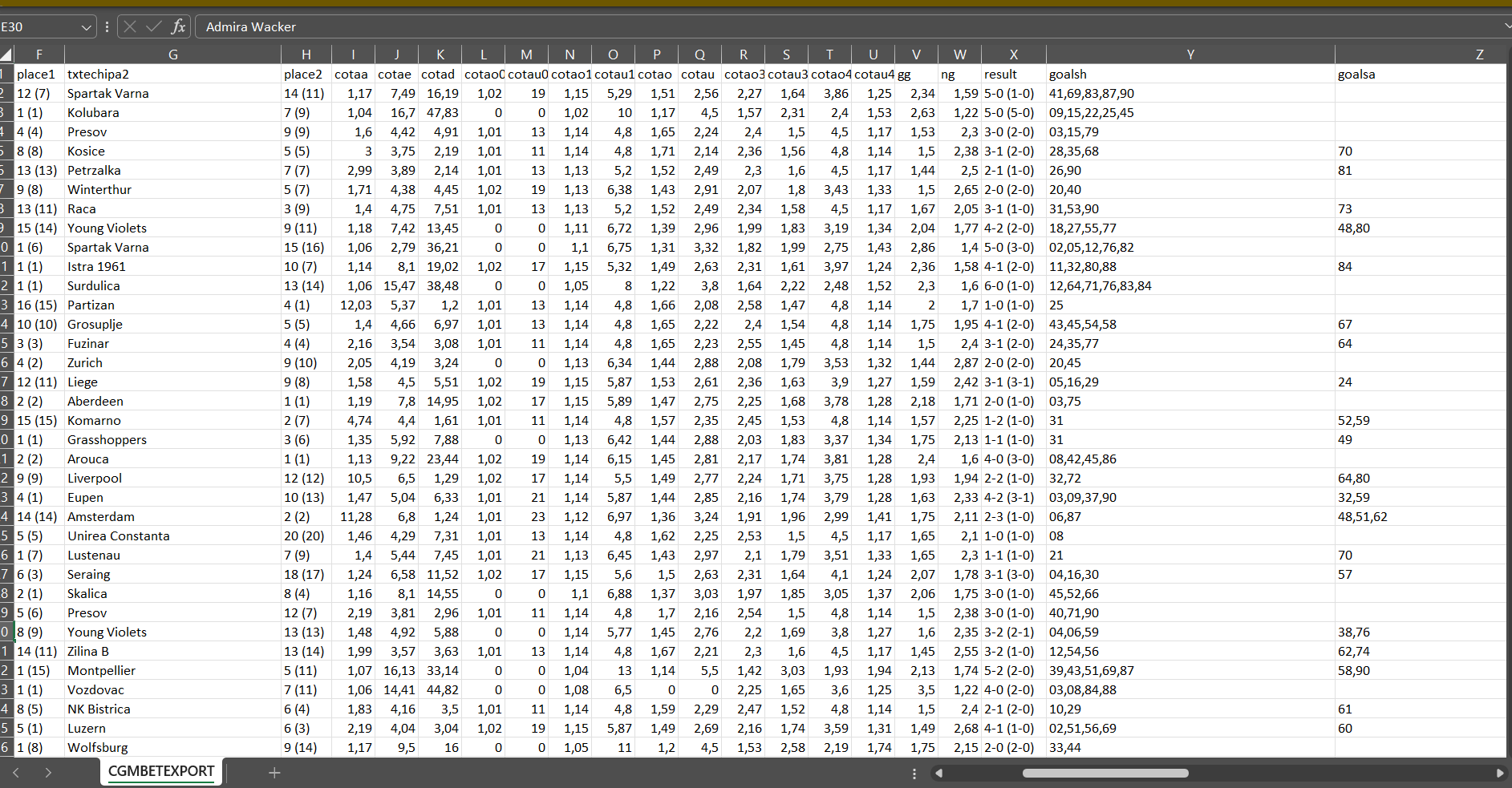This screenshot has width=1512, height=788.
Task: Select cell containing 'Wolfsburg'
Action: tap(172, 747)
